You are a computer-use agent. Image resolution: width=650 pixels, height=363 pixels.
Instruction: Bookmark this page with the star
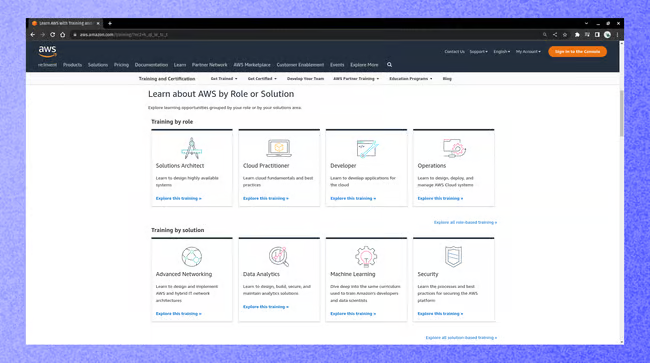pos(565,35)
